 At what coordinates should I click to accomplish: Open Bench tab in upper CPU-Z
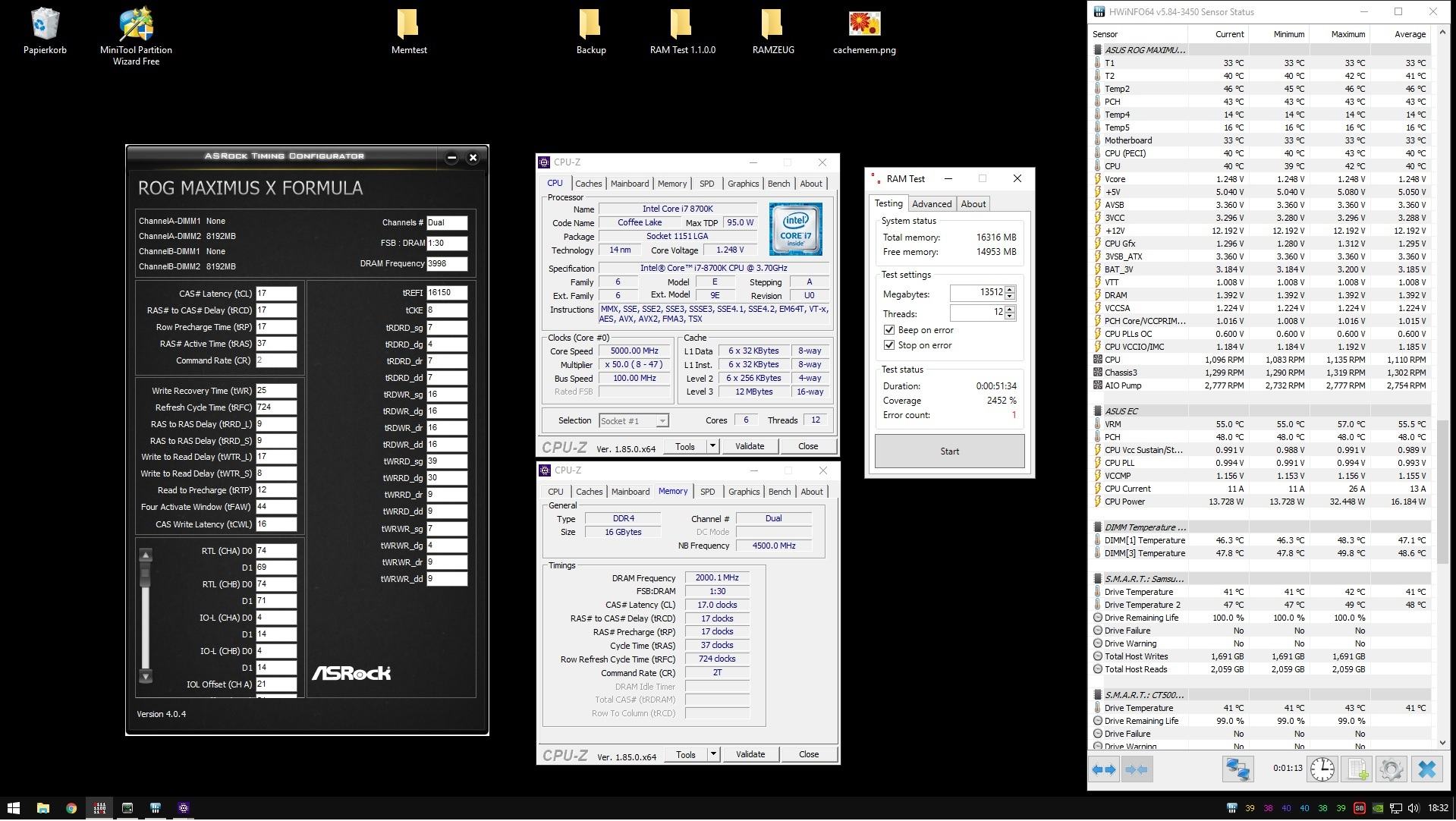coord(778,184)
